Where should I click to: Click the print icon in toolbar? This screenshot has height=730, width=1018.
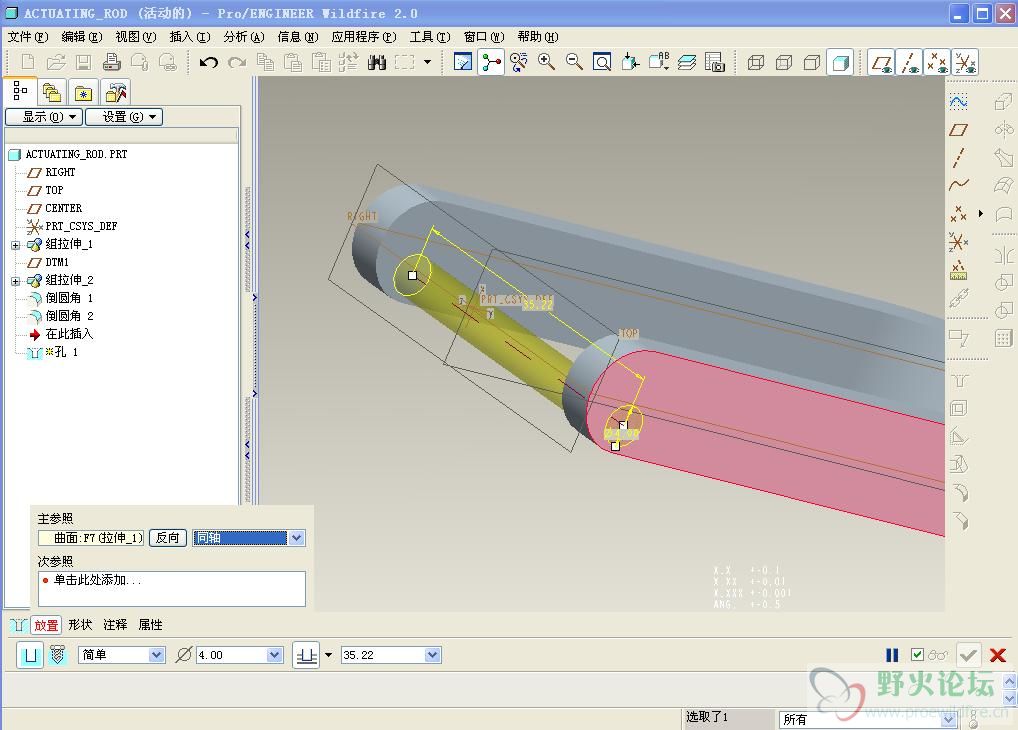(x=112, y=62)
